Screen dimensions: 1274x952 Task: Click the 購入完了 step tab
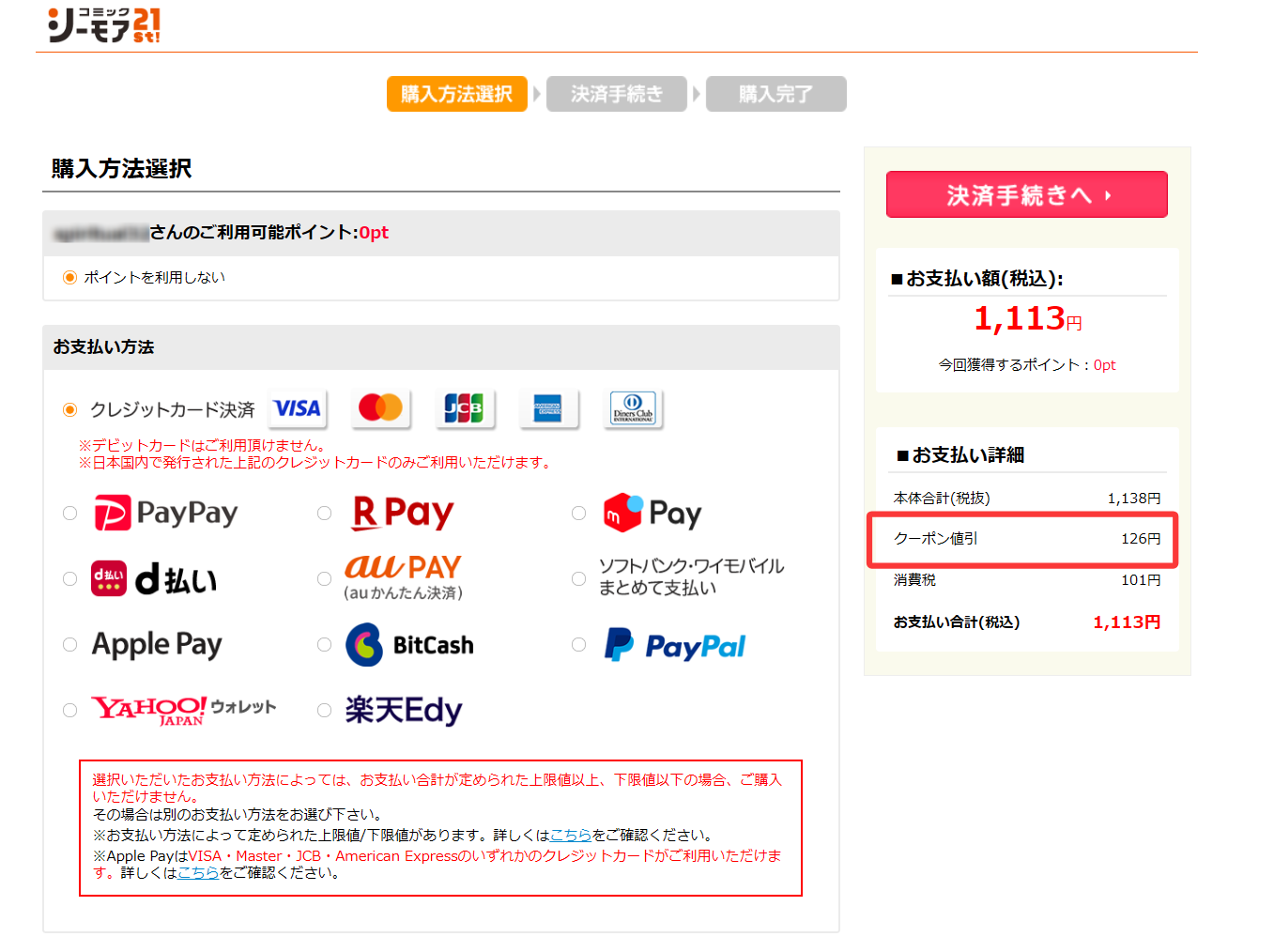[x=776, y=94]
